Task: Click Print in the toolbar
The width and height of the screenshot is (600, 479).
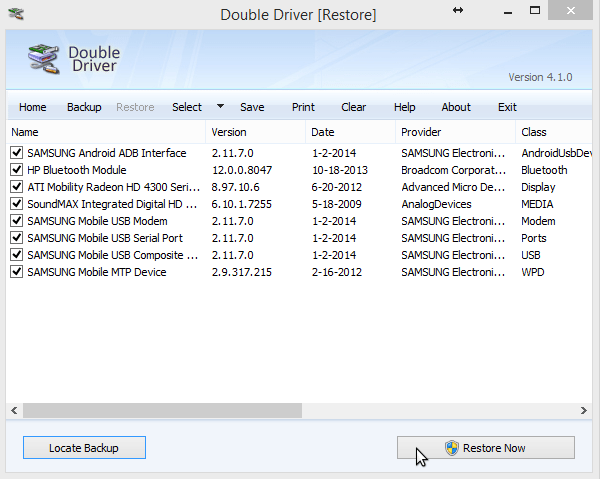Action: (x=303, y=107)
